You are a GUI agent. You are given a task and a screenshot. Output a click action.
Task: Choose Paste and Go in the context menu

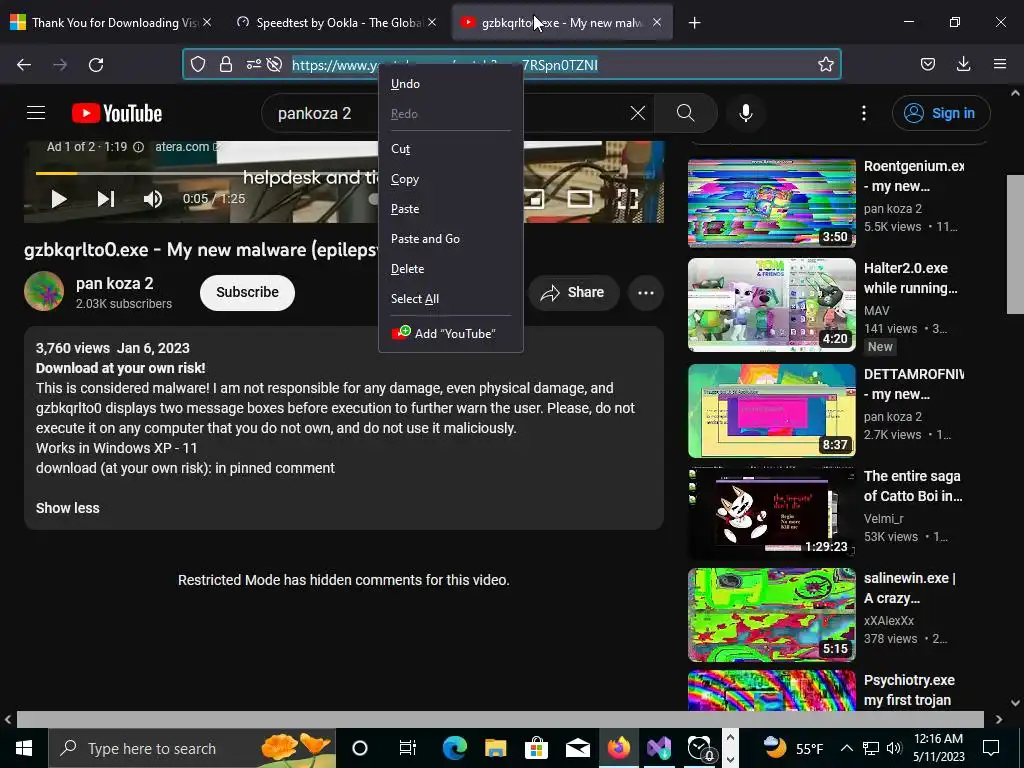point(451,239)
